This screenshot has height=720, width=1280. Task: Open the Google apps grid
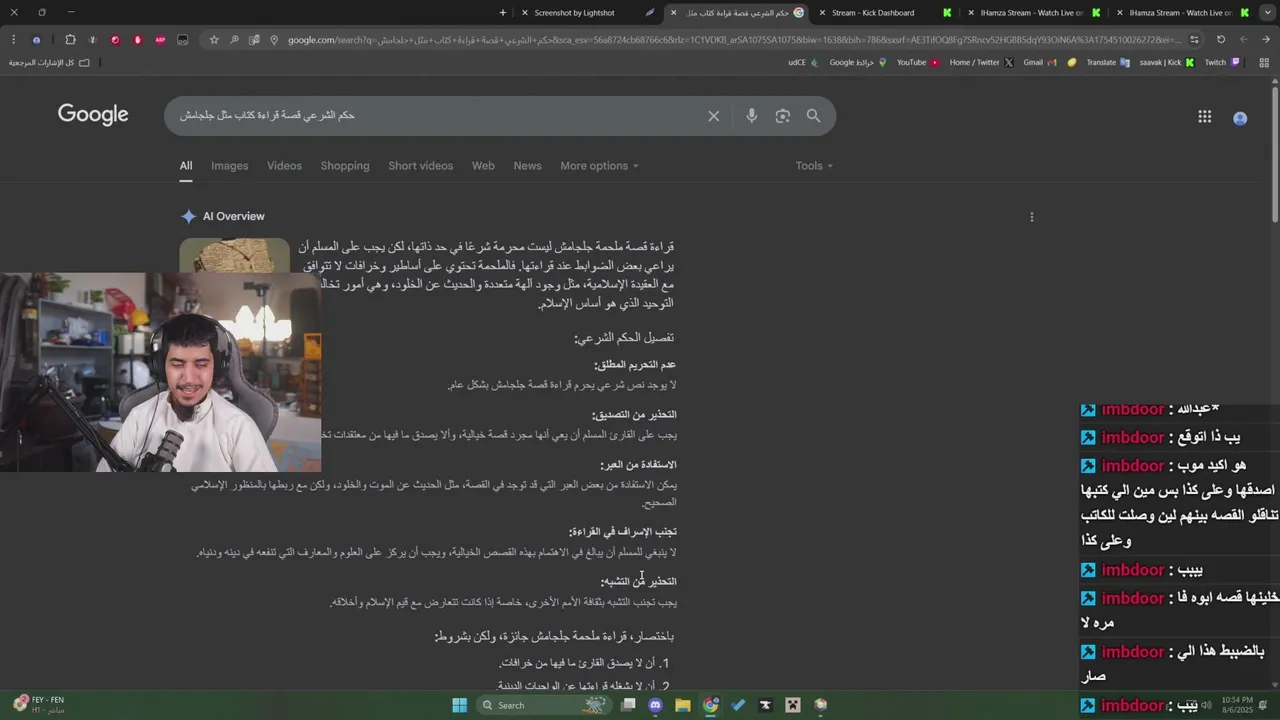[x=1204, y=117]
